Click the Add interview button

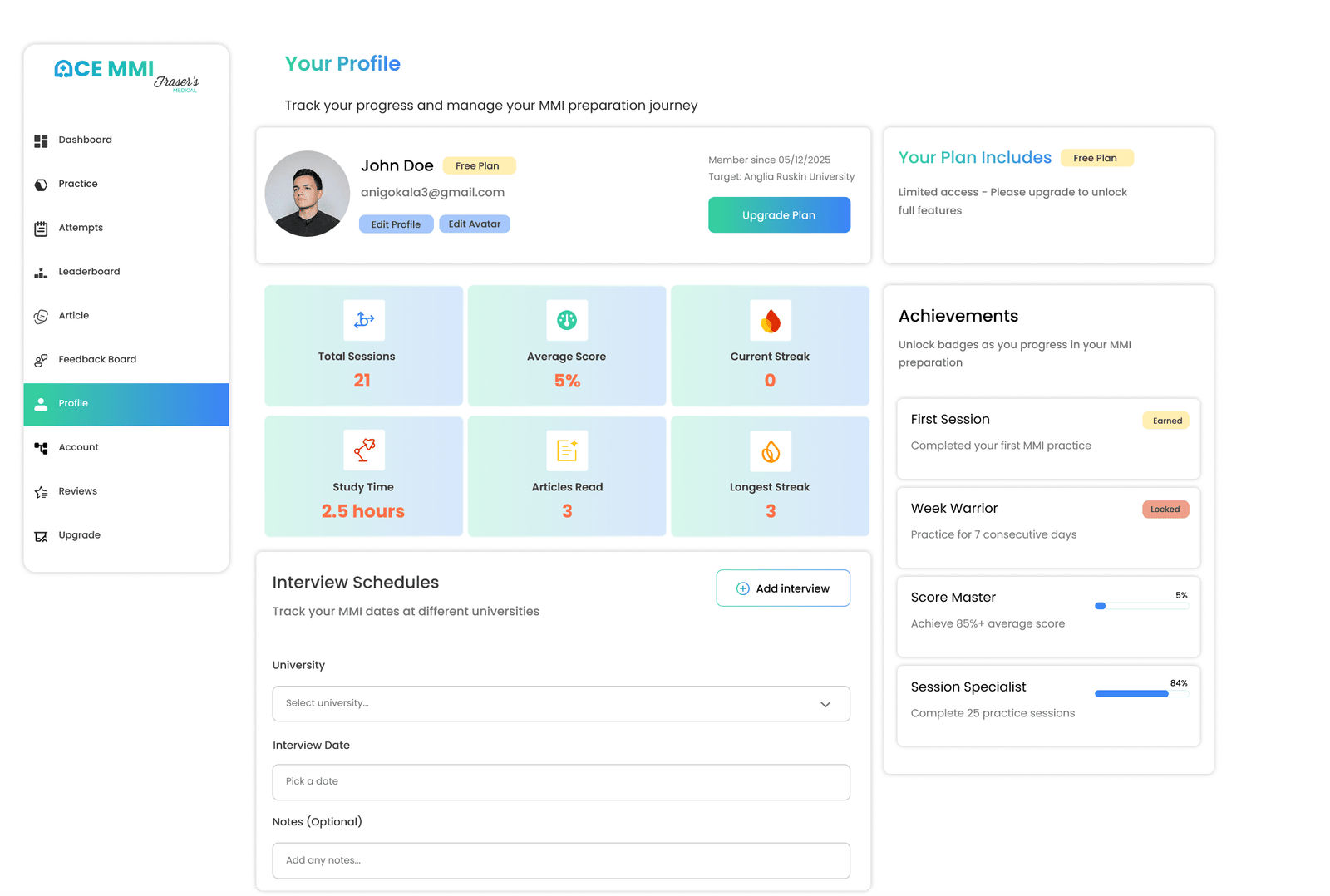[x=783, y=588]
